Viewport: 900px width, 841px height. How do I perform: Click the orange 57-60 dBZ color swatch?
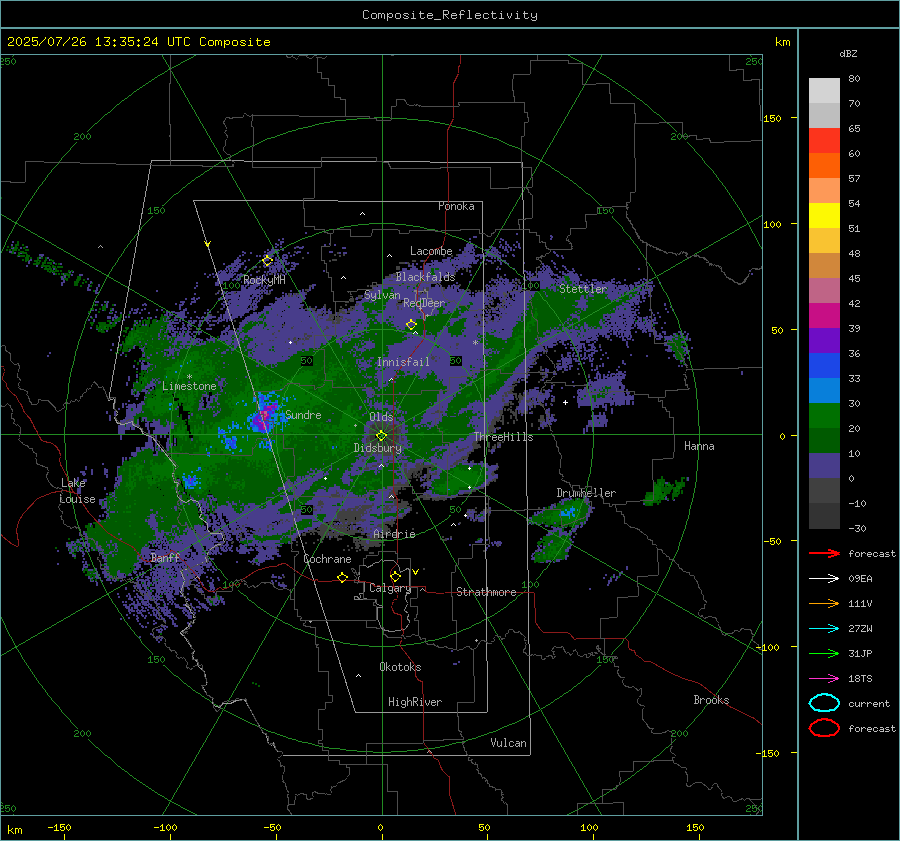[824, 166]
